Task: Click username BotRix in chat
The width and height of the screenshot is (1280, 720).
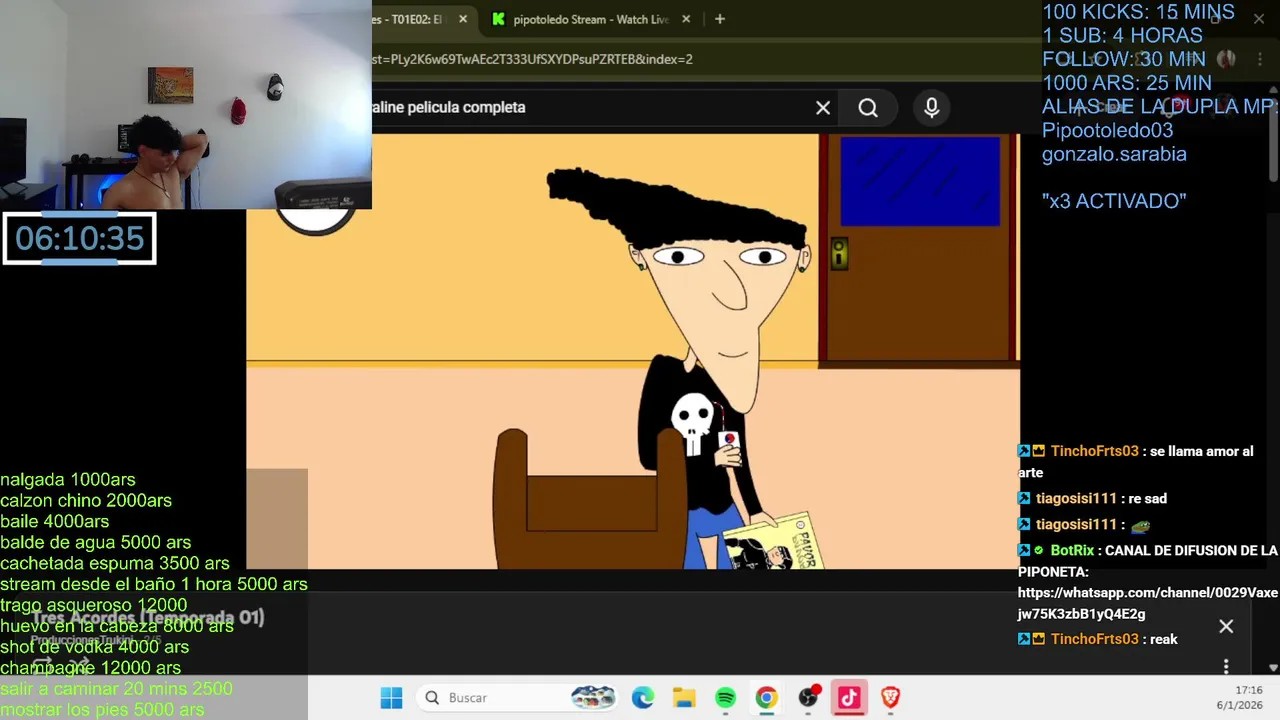Action: [1072, 551]
